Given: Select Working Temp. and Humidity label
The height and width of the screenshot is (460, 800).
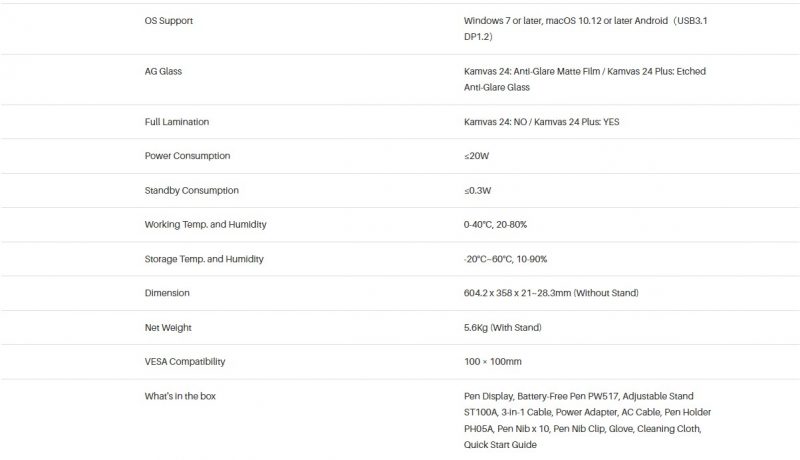Looking at the screenshot, I should (205, 224).
